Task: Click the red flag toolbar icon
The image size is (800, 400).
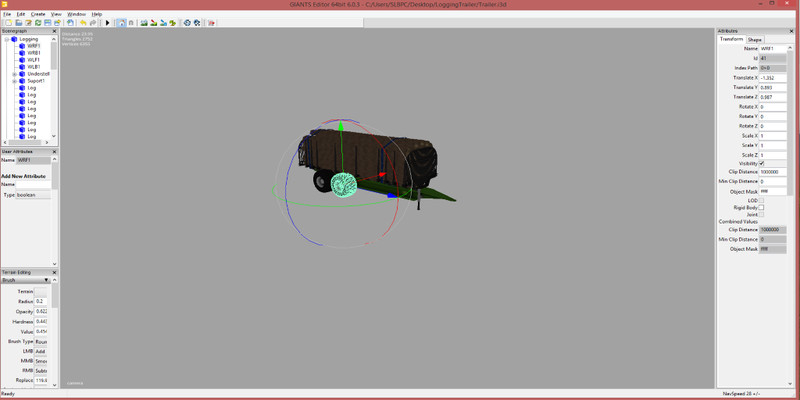Action: [212, 23]
